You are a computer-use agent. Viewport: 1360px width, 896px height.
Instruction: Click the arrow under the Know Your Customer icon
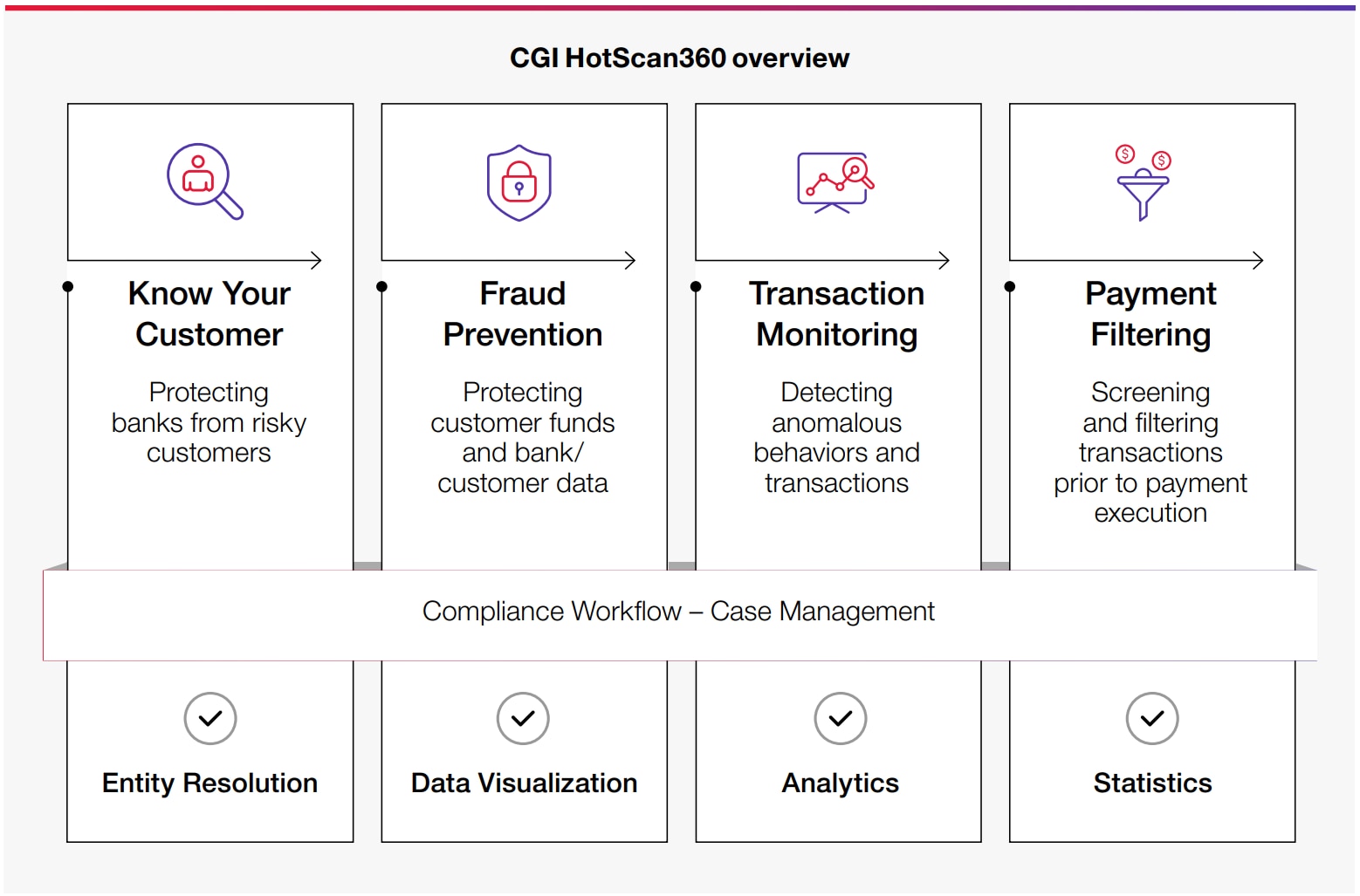click(315, 260)
